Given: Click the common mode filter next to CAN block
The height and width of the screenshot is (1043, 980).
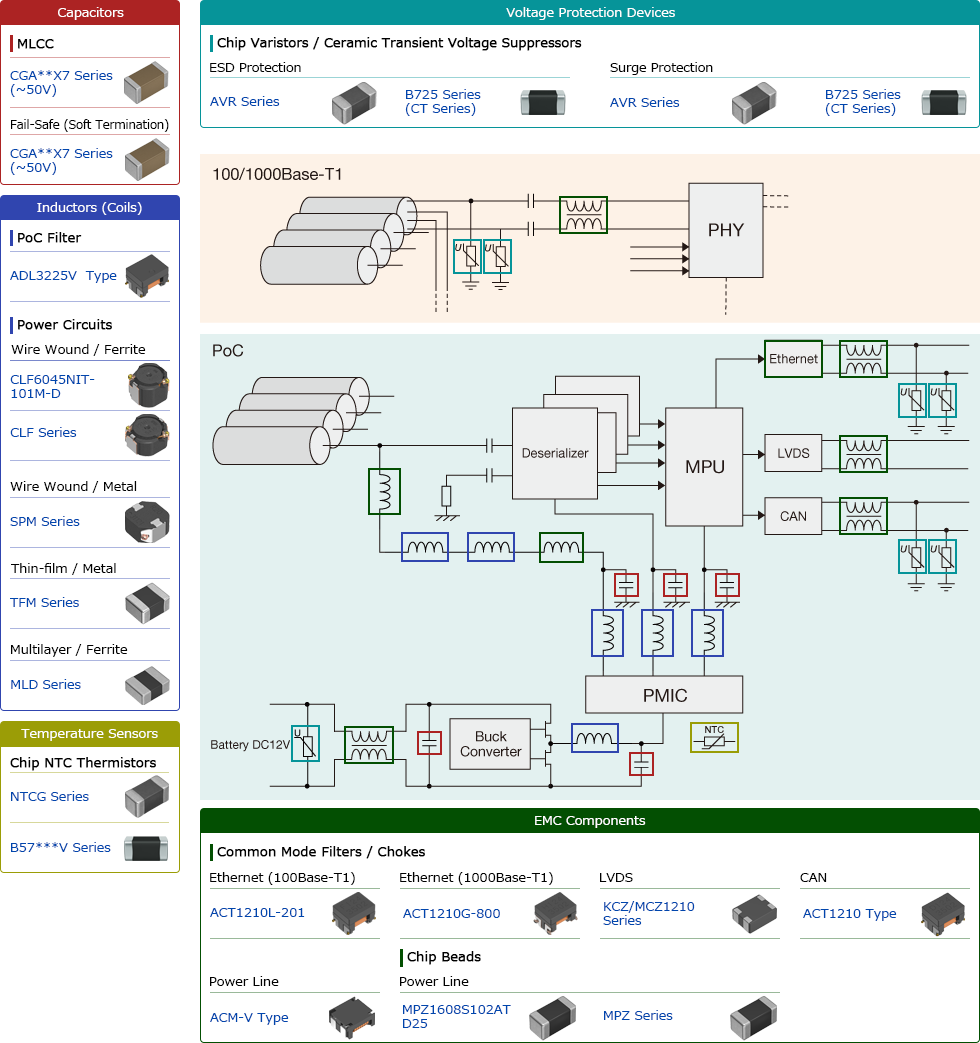Looking at the screenshot, I should pos(863,516).
